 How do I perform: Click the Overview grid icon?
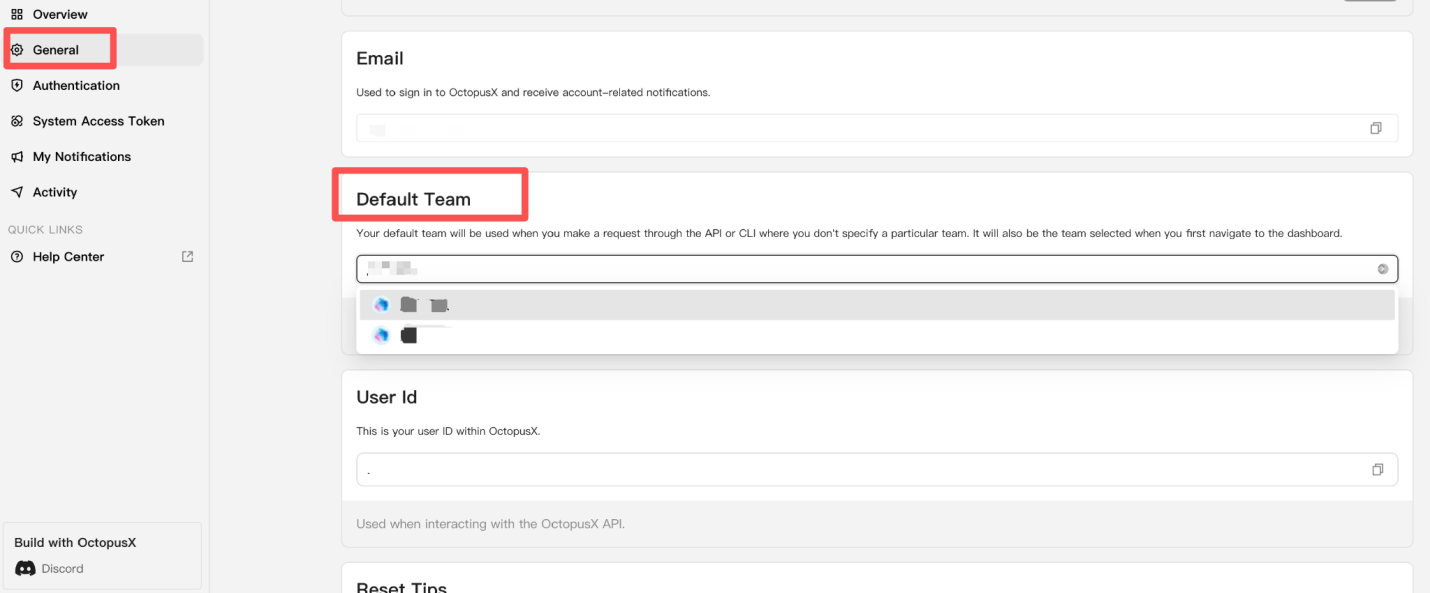click(17, 14)
